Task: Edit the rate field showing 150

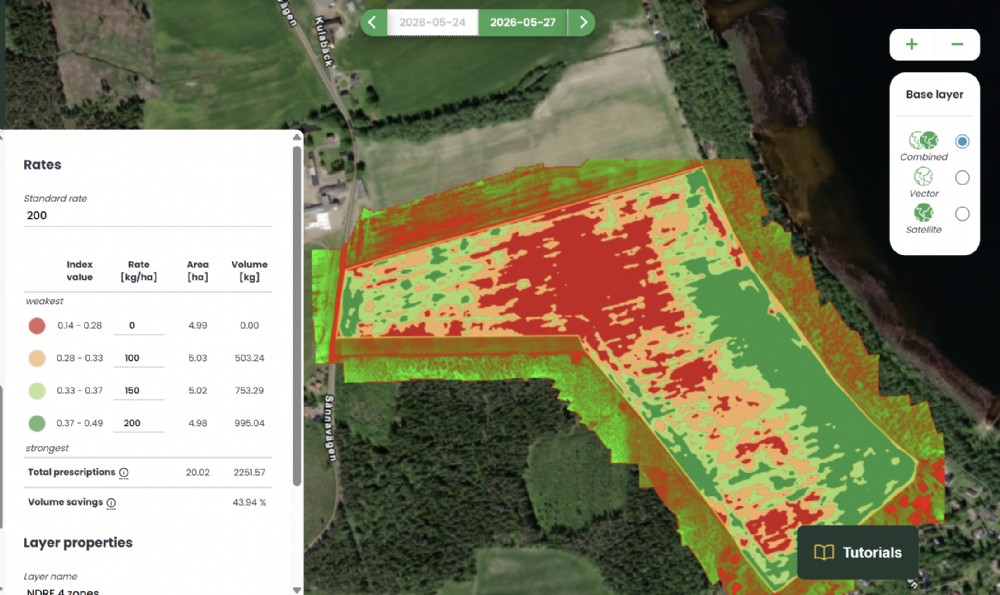Action: click(x=139, y=390)
